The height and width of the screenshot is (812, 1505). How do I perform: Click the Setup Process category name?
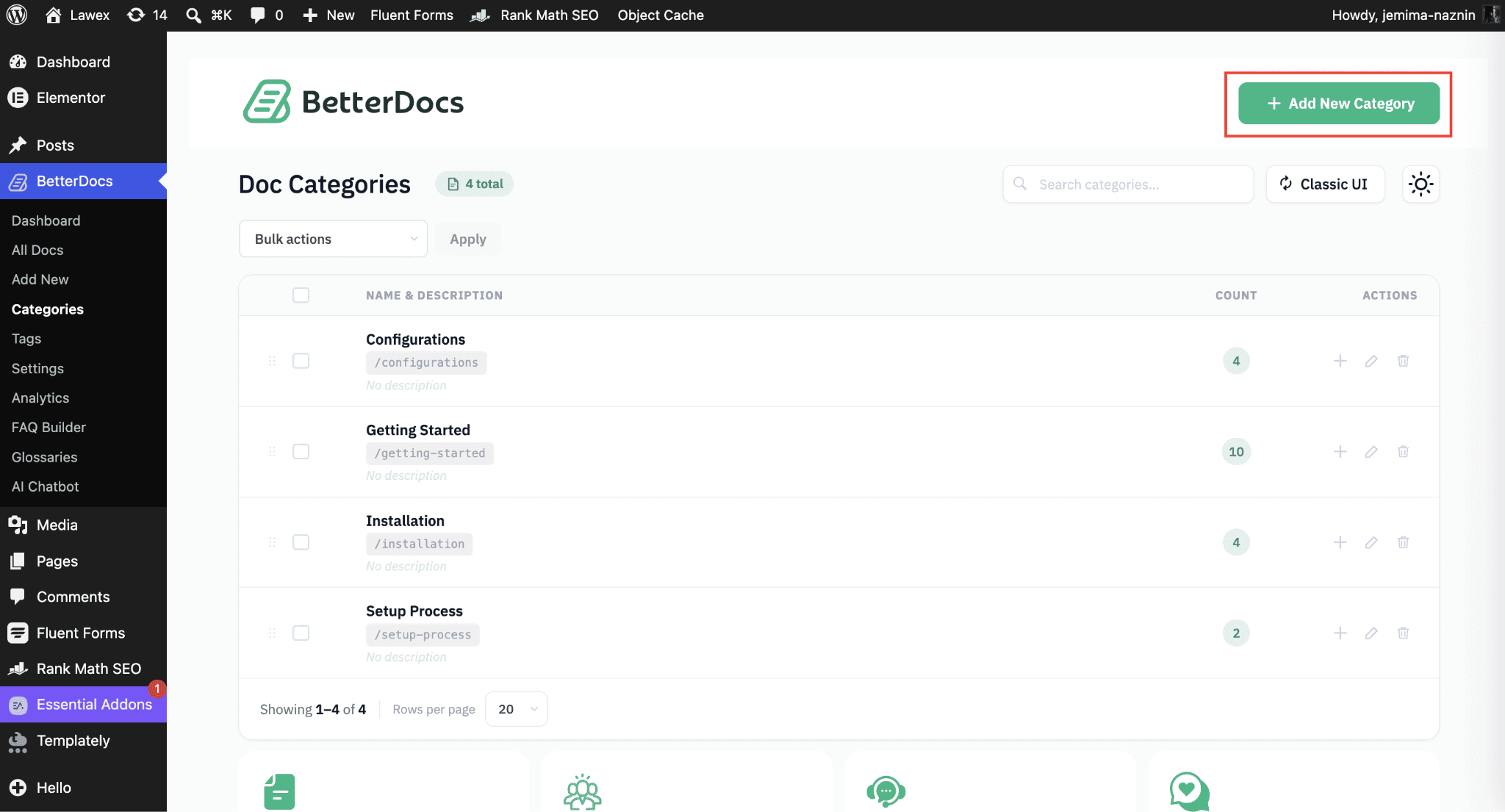[414, 611]
